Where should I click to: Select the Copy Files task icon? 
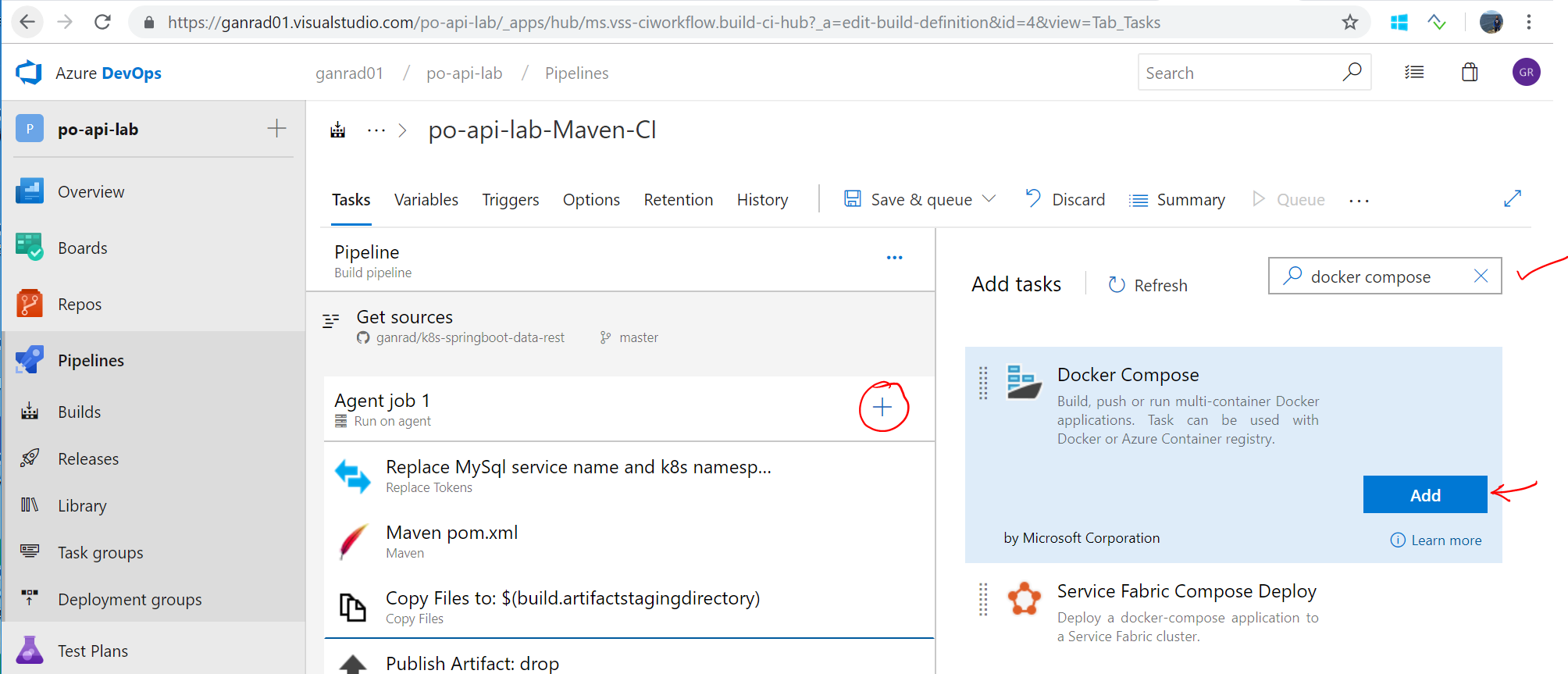click(352, 607)
